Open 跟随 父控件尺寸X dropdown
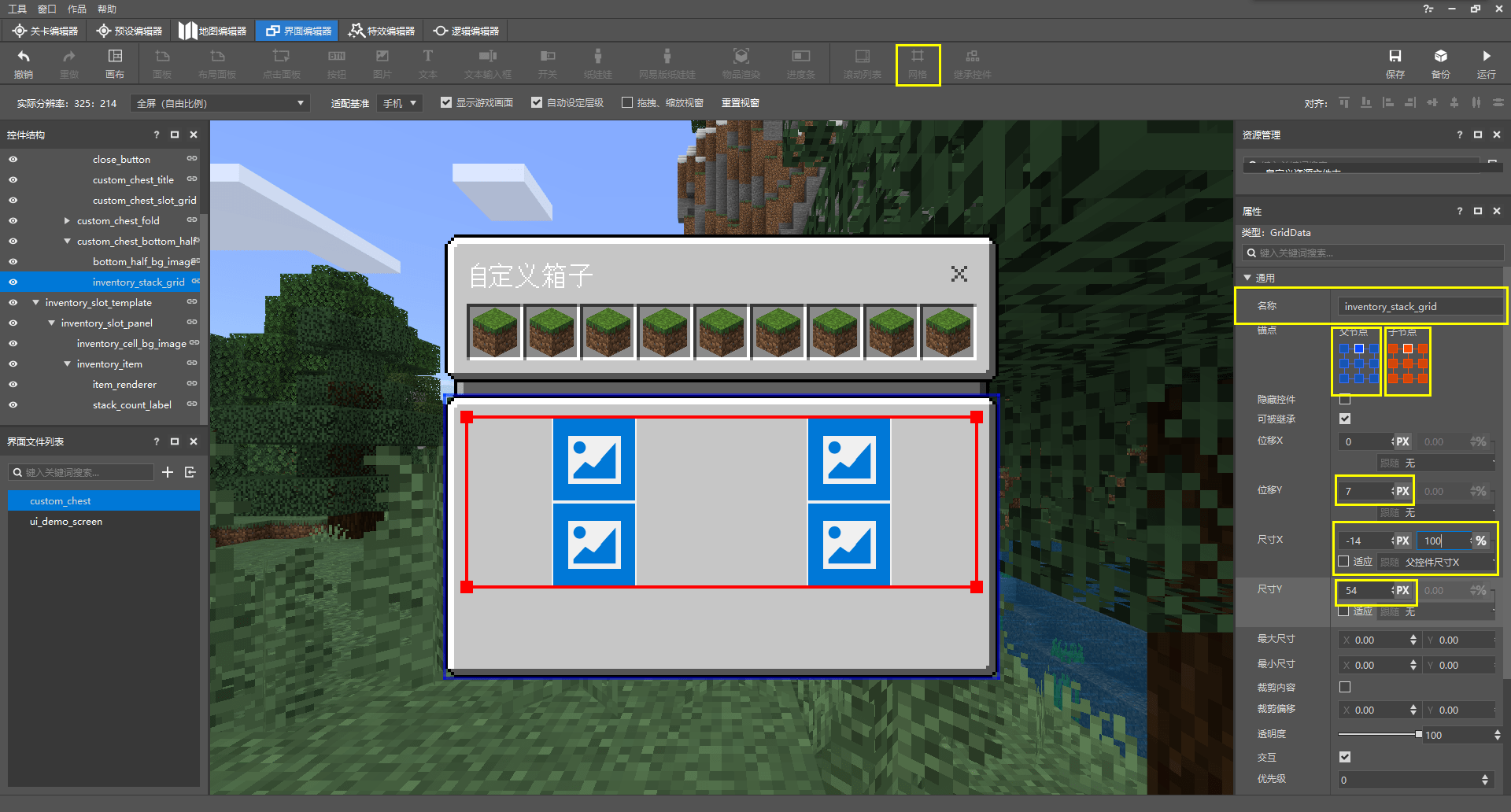 (1437, 562)
